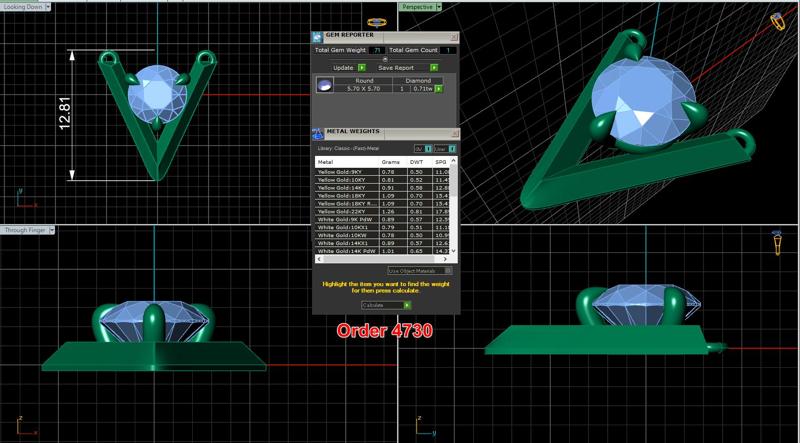Close the Metal Weights panel

(455, 134)
